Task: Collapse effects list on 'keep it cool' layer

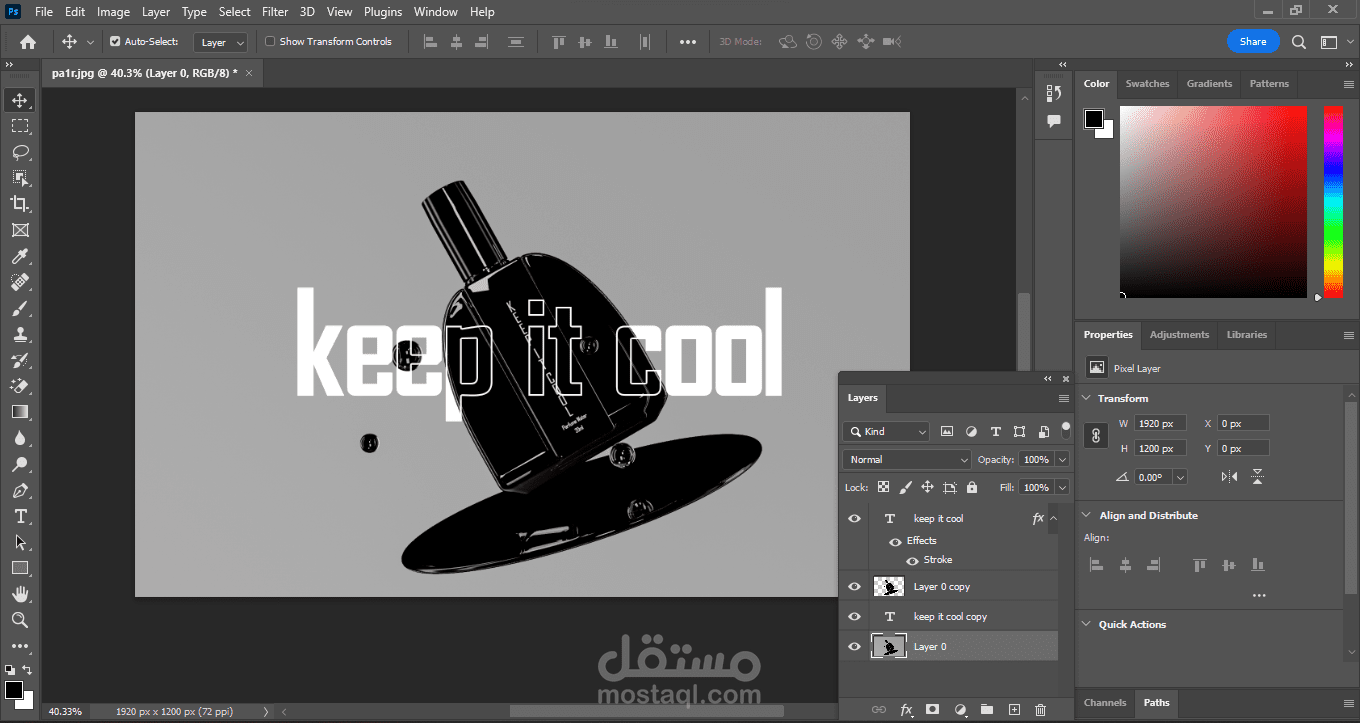Action: [1051, 518]
